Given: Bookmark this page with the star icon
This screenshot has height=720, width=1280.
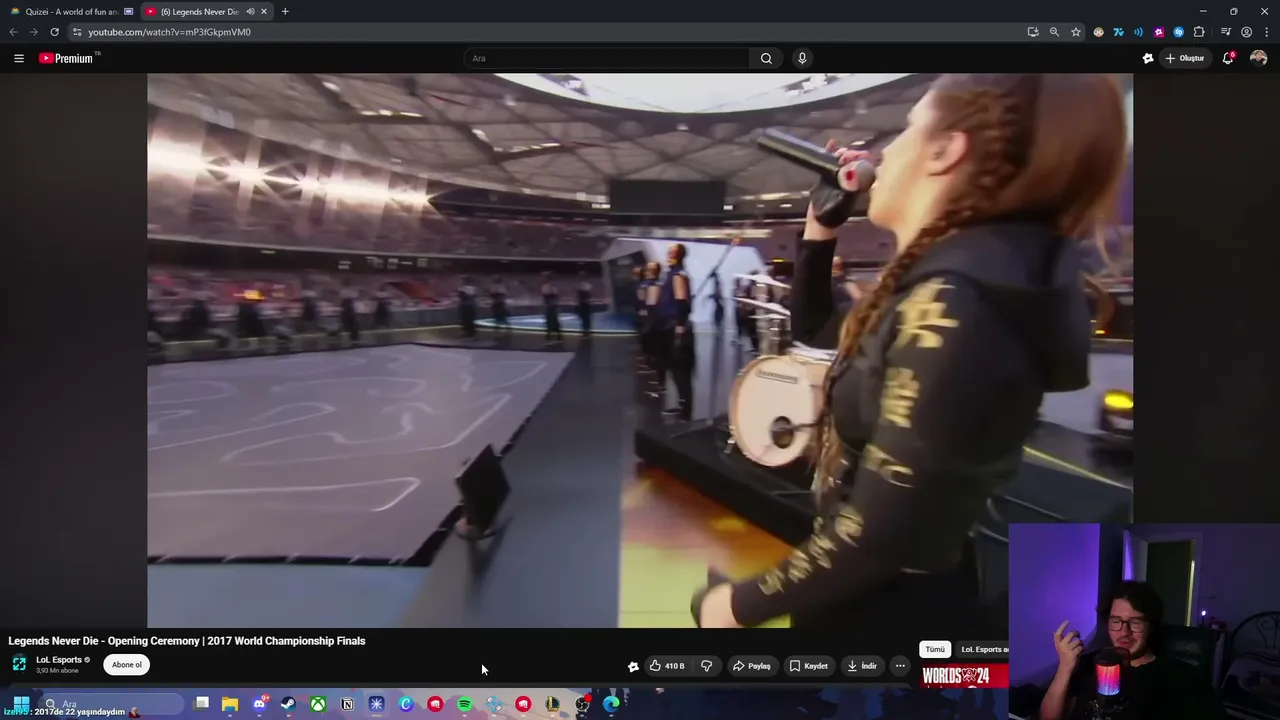Looking at the screenshot, I should [1076, 32].
